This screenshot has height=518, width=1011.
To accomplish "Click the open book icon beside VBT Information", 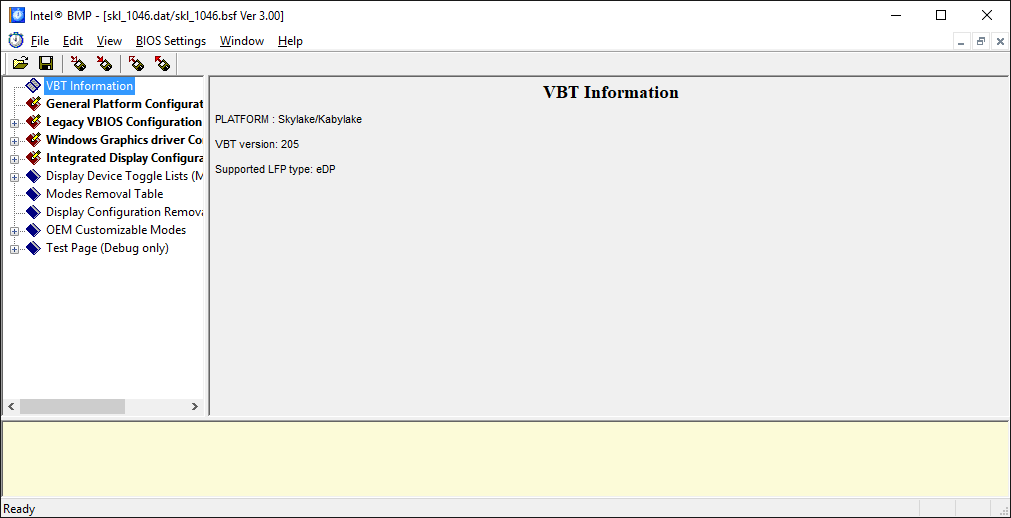I will 34,86.
